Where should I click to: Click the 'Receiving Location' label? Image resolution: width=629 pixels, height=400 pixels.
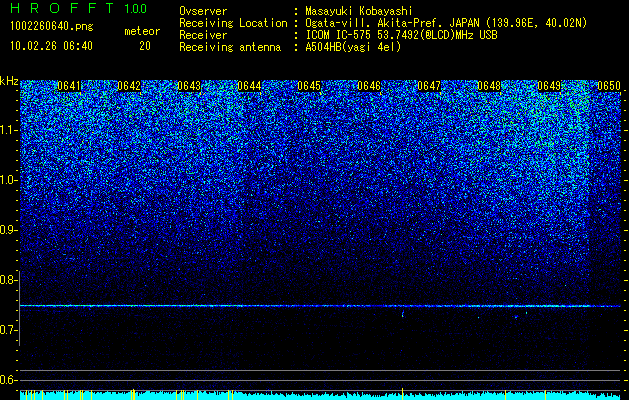click(233, 23)
